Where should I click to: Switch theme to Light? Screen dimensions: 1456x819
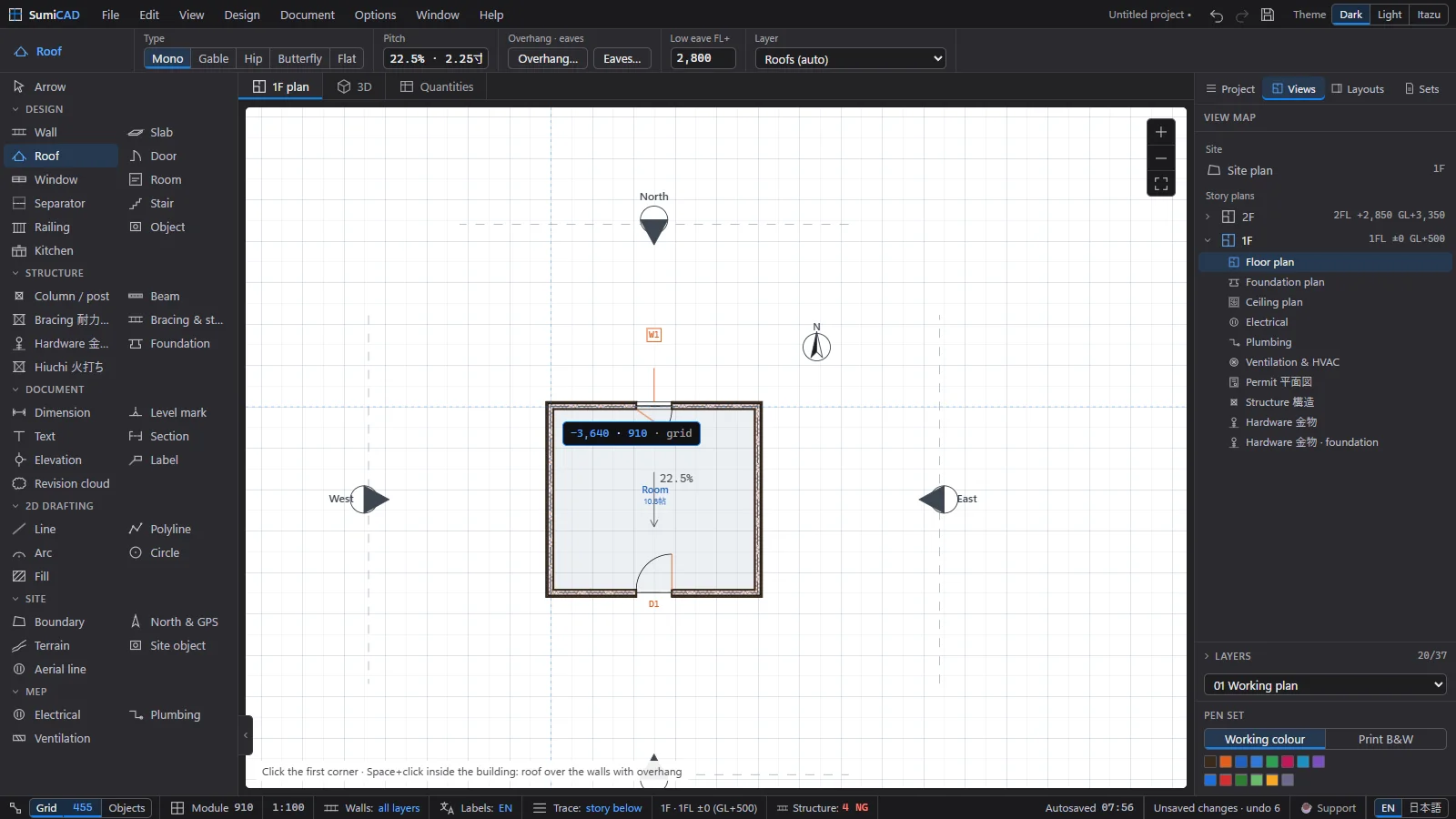[x=1390, y=15]
